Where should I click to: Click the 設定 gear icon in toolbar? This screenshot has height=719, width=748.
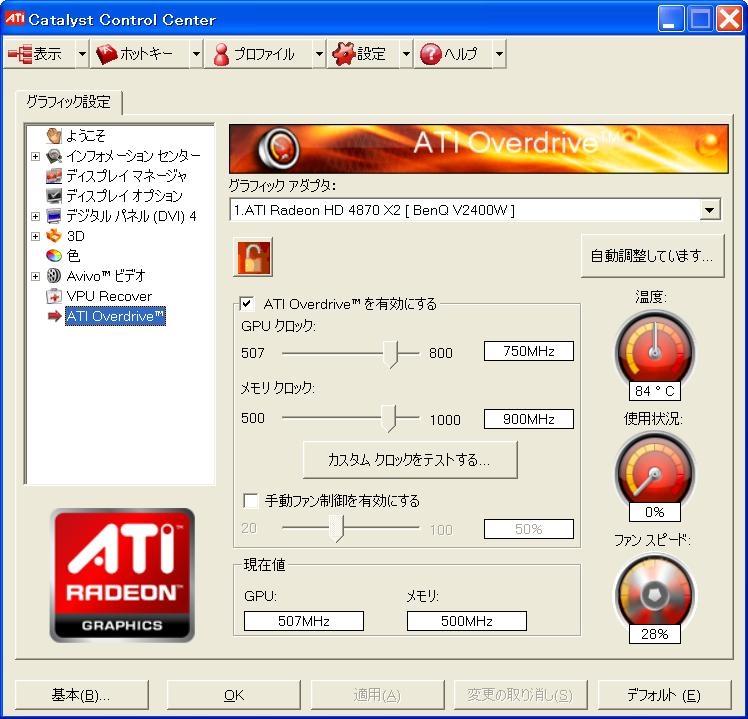344,54
